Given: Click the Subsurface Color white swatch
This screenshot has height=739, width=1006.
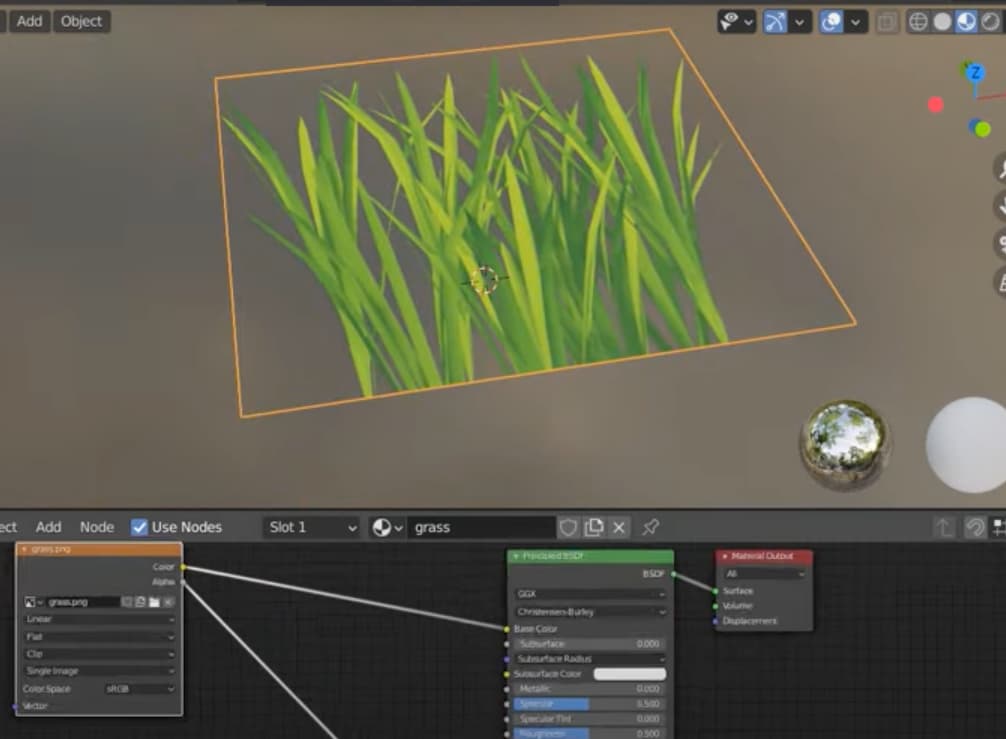Looking at the screenshot, I should 632,674.
